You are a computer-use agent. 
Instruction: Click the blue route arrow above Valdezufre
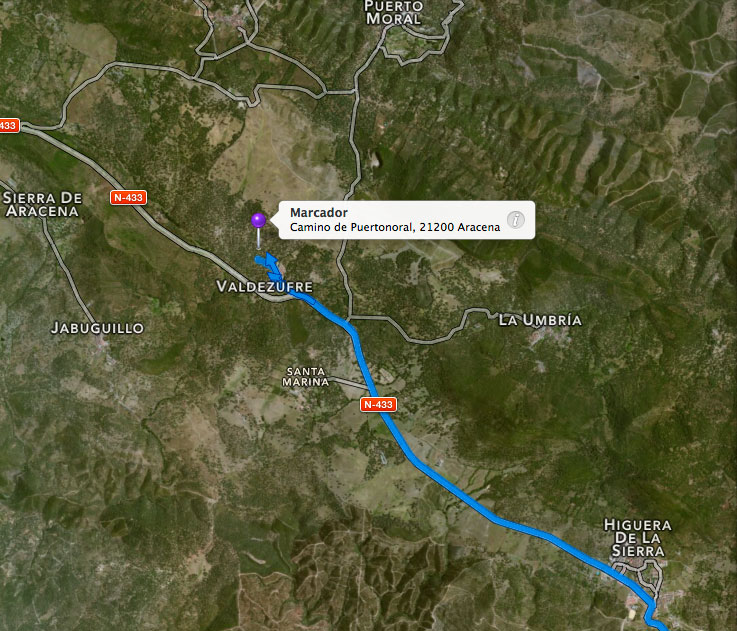271,260
